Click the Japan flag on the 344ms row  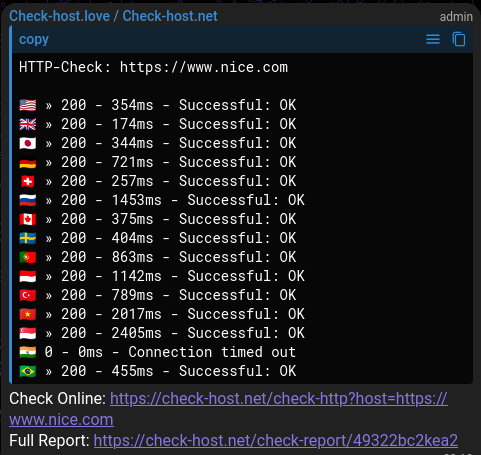click(x=28, y=143)
